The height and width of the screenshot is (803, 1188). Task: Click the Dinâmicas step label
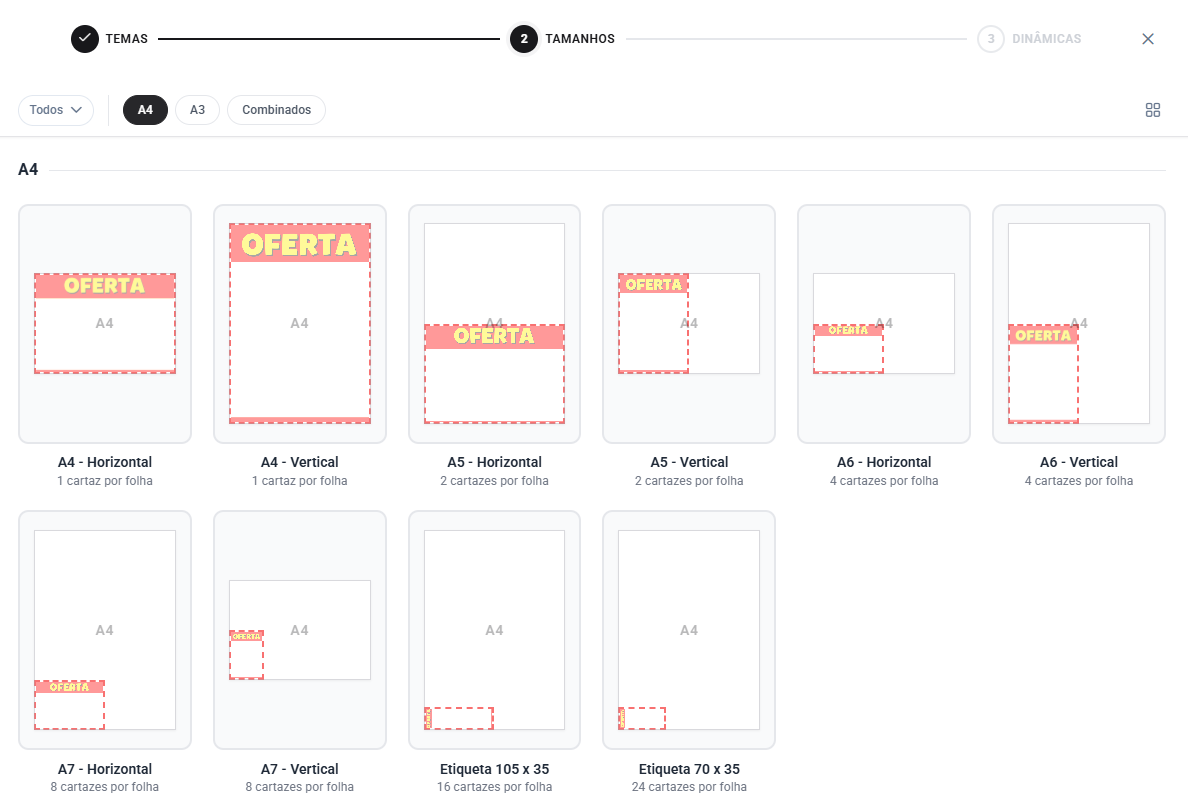tap(1046, 39)
